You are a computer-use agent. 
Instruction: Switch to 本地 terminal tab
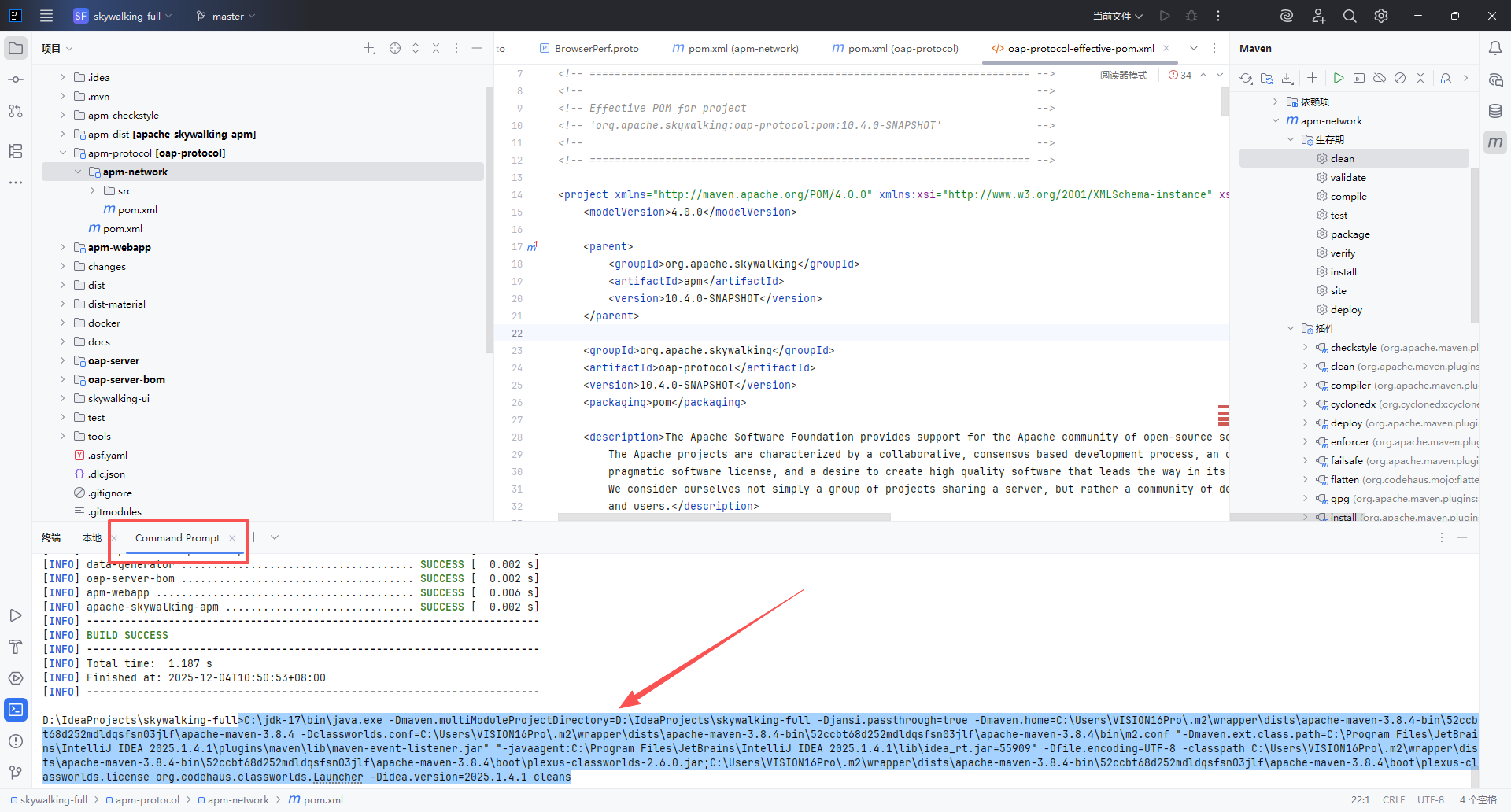click(x=92, y=537)
